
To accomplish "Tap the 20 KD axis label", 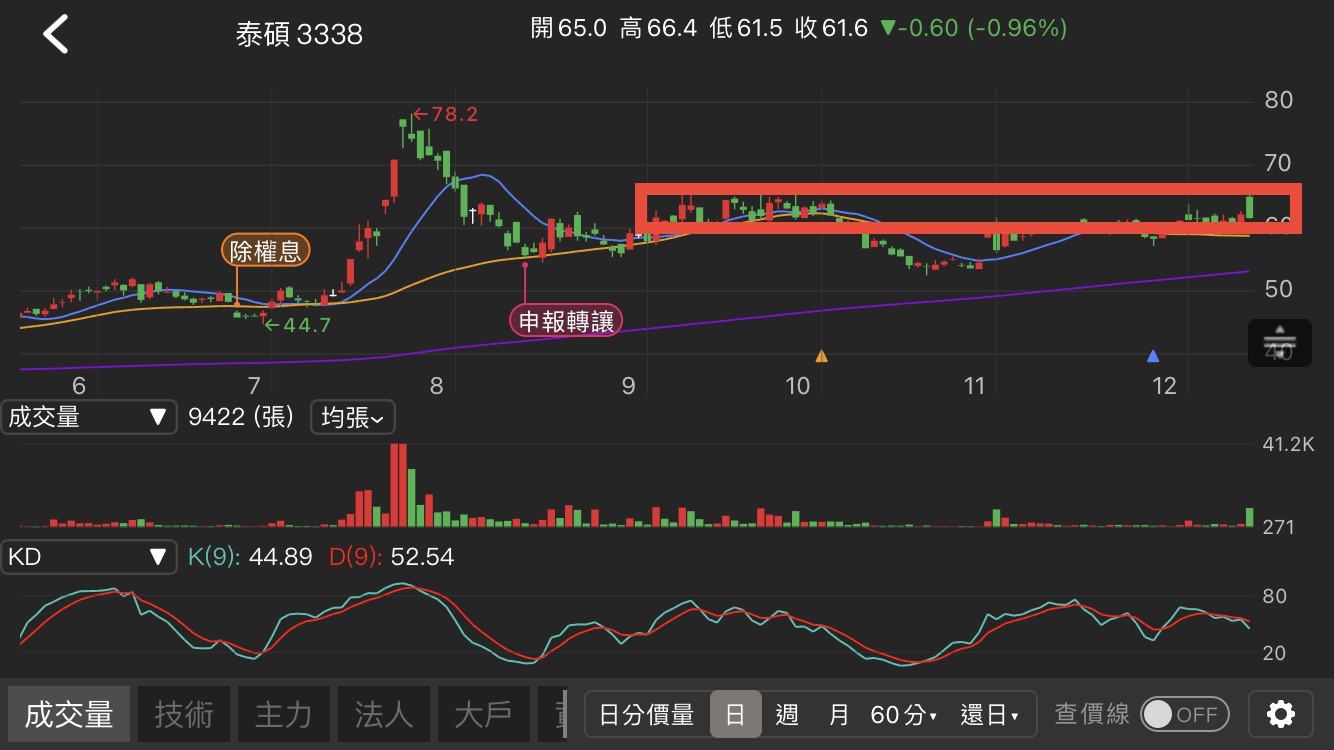I will click(1275, 653).
